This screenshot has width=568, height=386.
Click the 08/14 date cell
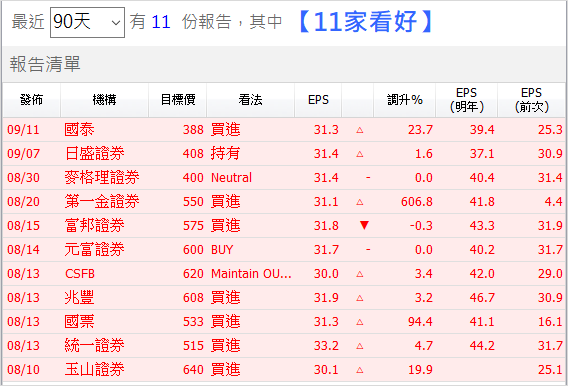coord(23,249)
